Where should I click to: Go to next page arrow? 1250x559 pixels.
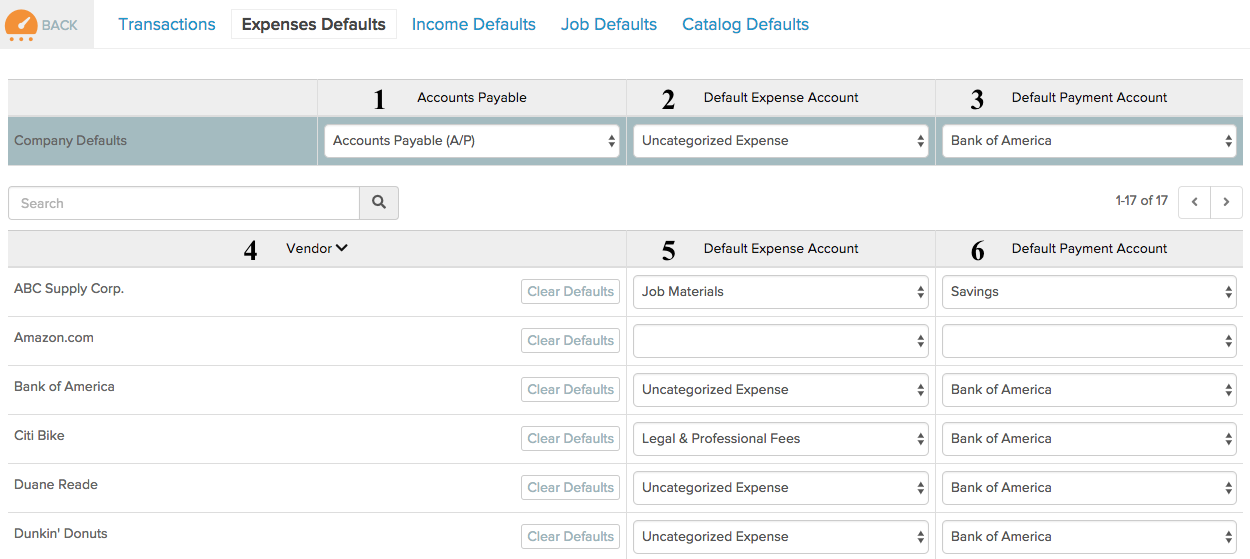(x=1226, y=202)
